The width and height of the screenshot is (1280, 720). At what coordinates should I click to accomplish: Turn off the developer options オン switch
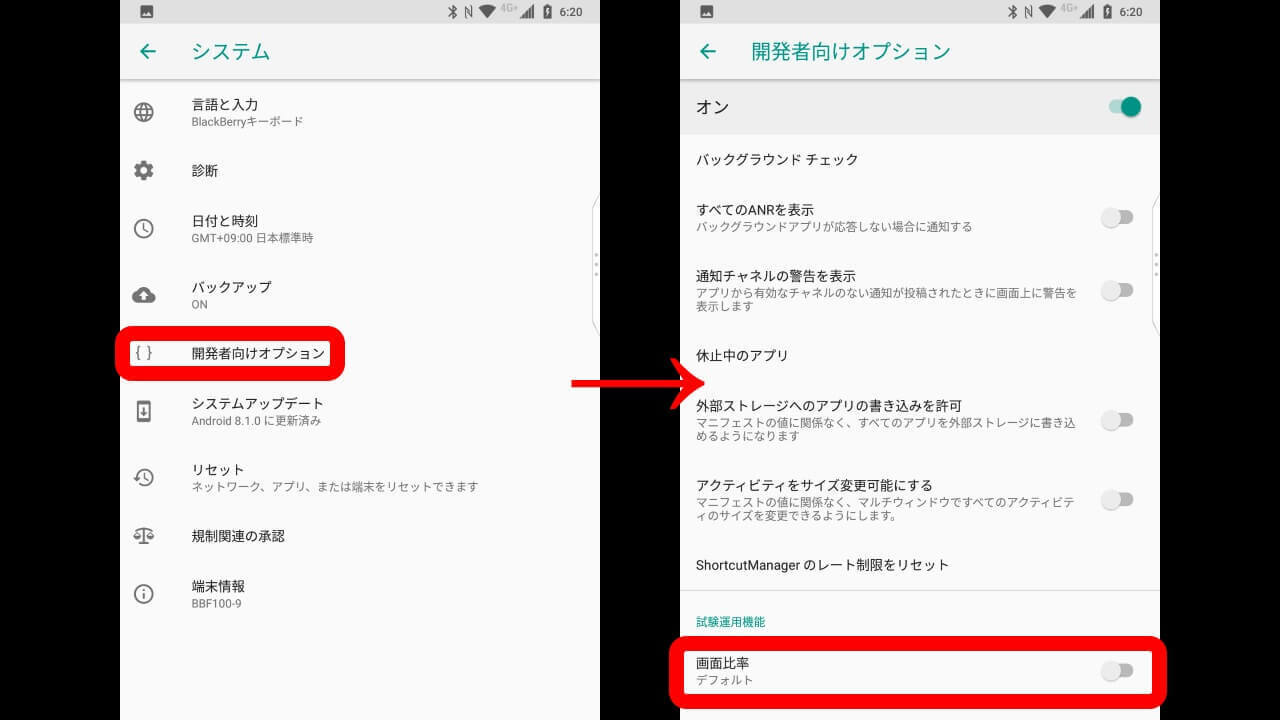[1124, 107]
